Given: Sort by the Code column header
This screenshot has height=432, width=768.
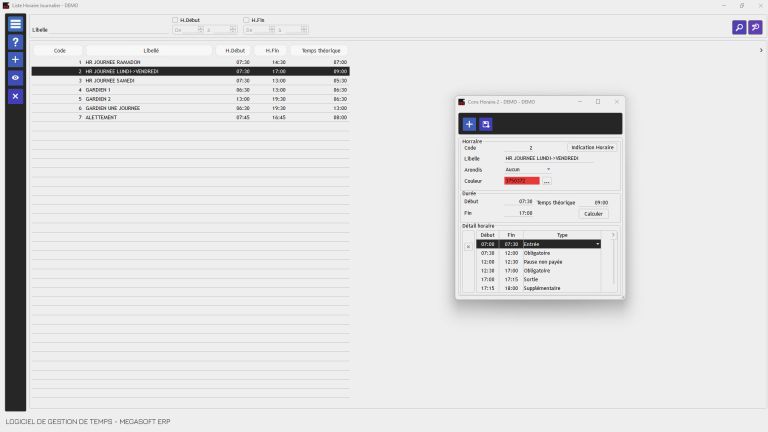Looking at the screenshot, I should (58, 50).
